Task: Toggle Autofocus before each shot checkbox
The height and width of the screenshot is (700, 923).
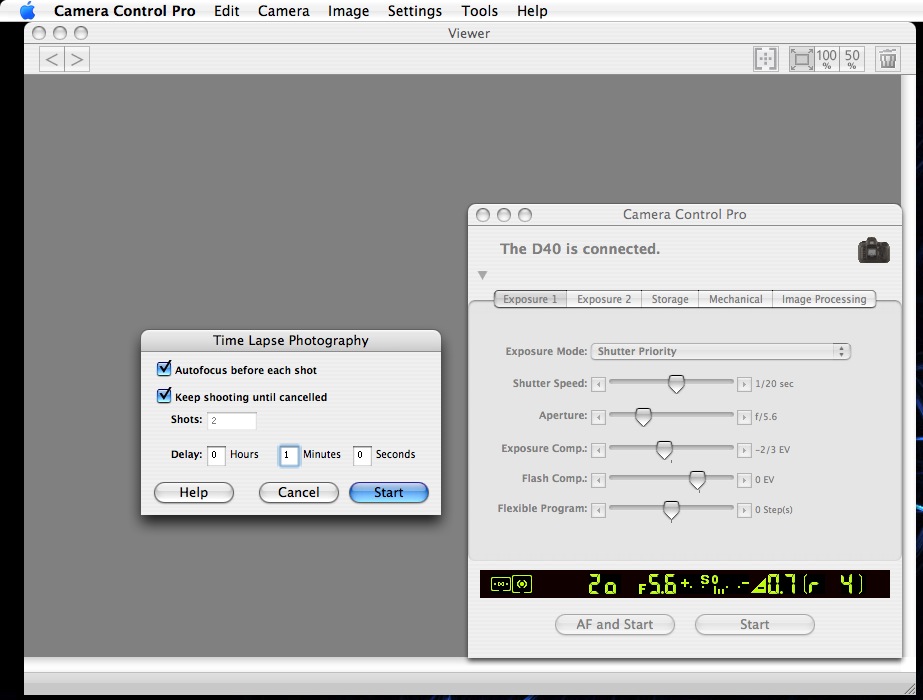Action: [x=164, y=369]
